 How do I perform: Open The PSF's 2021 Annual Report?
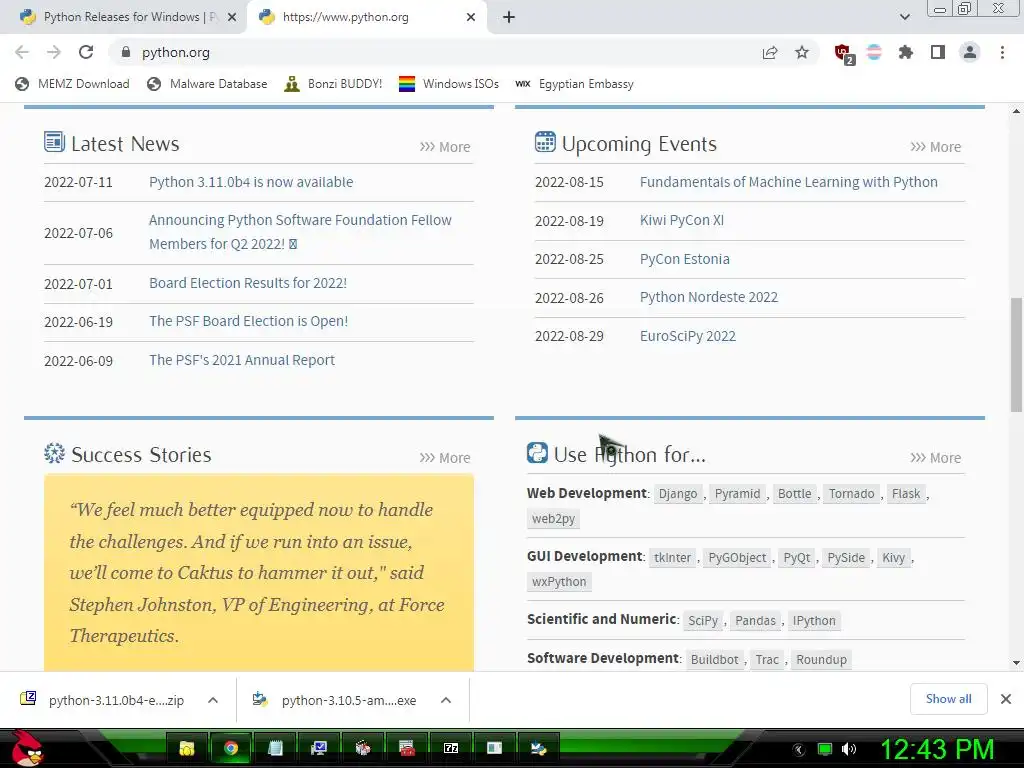(x=242, y=360)
